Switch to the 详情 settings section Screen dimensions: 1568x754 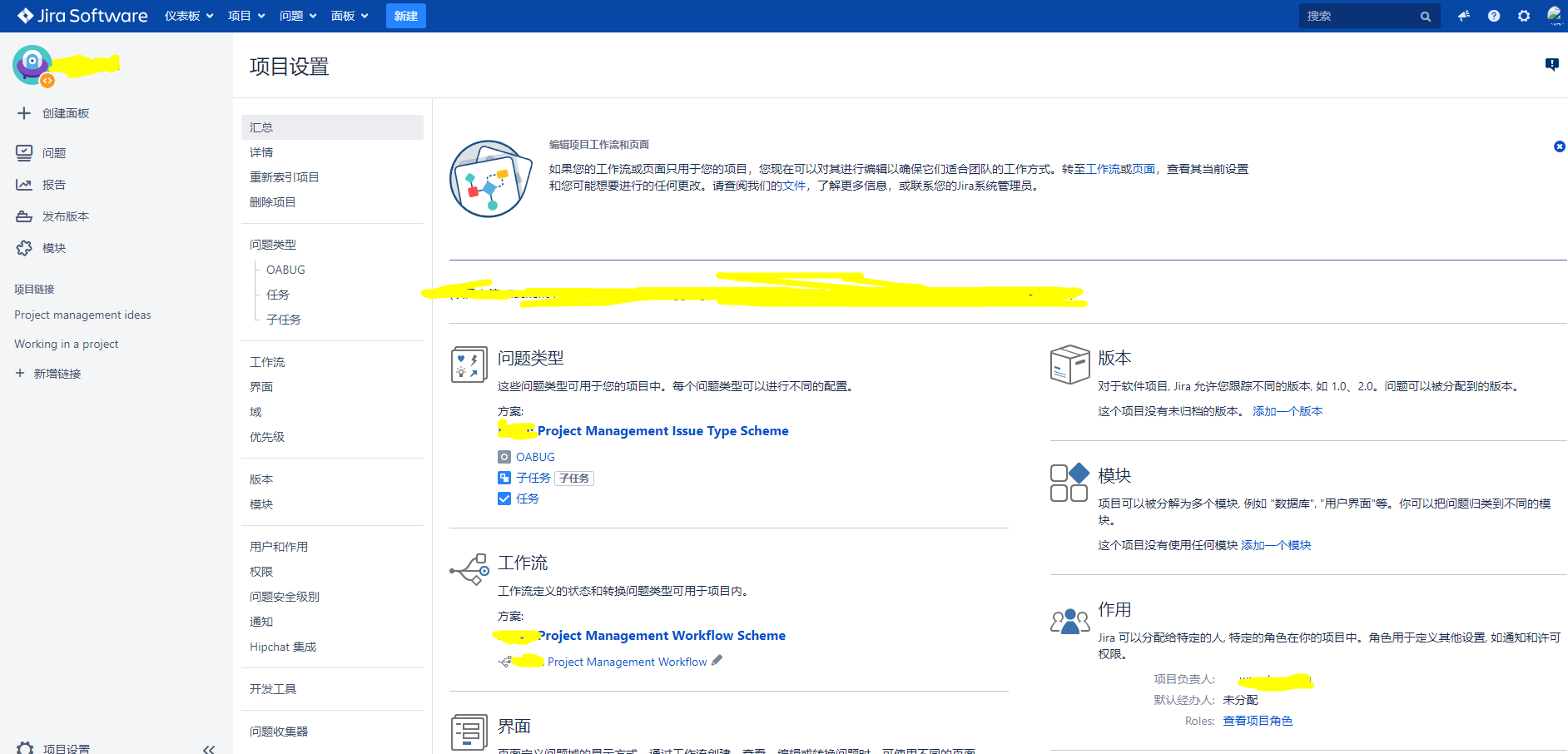261,151
